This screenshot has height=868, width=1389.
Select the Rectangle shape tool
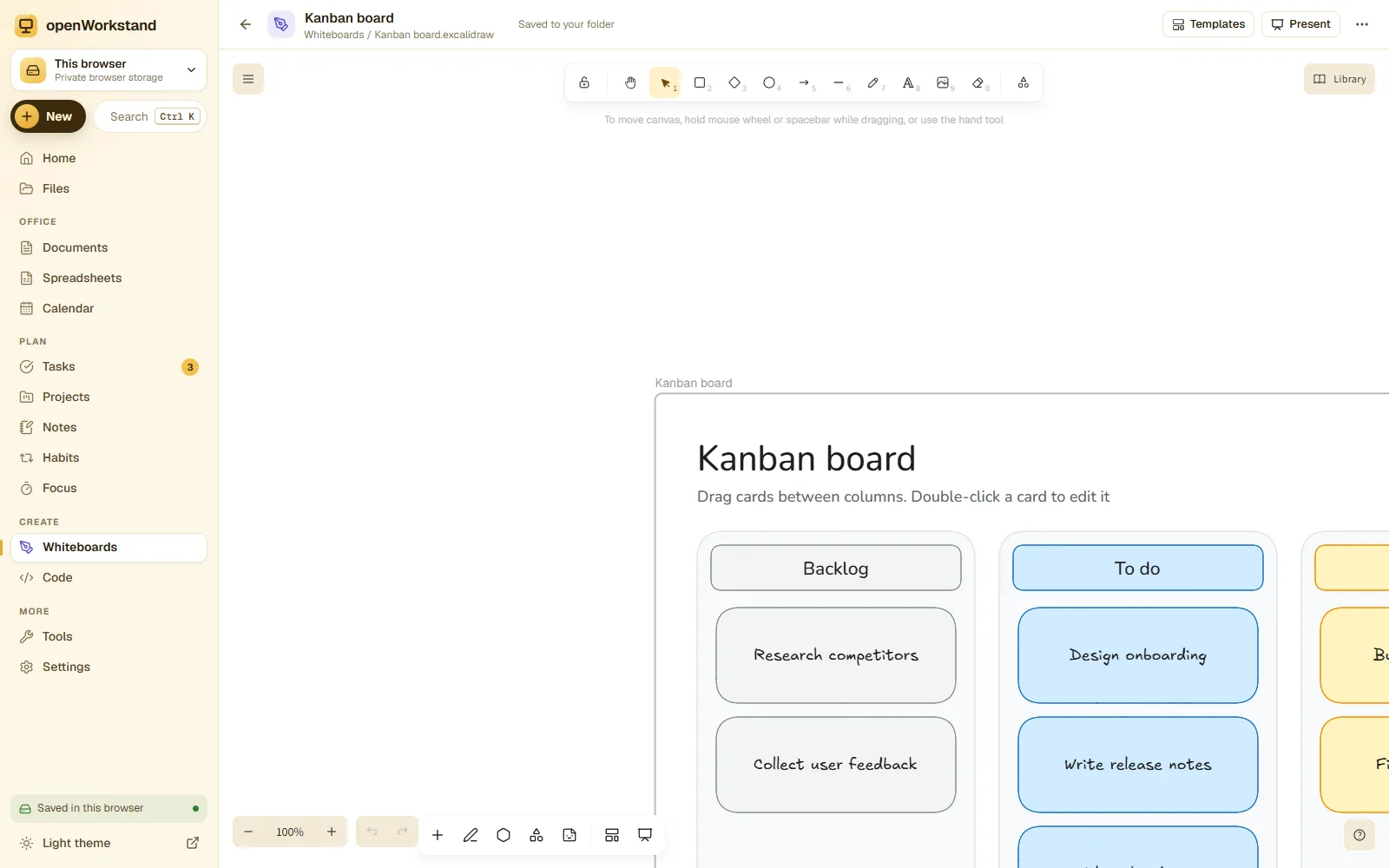(700, 82)
